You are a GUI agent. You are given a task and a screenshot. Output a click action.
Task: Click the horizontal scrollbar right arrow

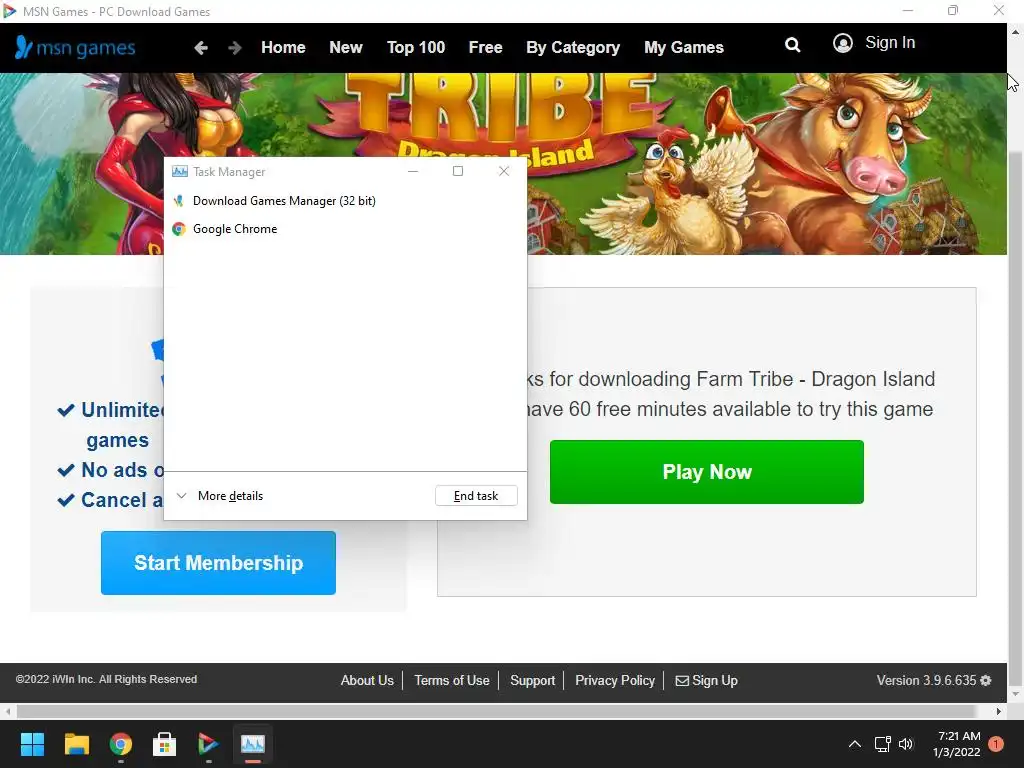coord(999,711)
